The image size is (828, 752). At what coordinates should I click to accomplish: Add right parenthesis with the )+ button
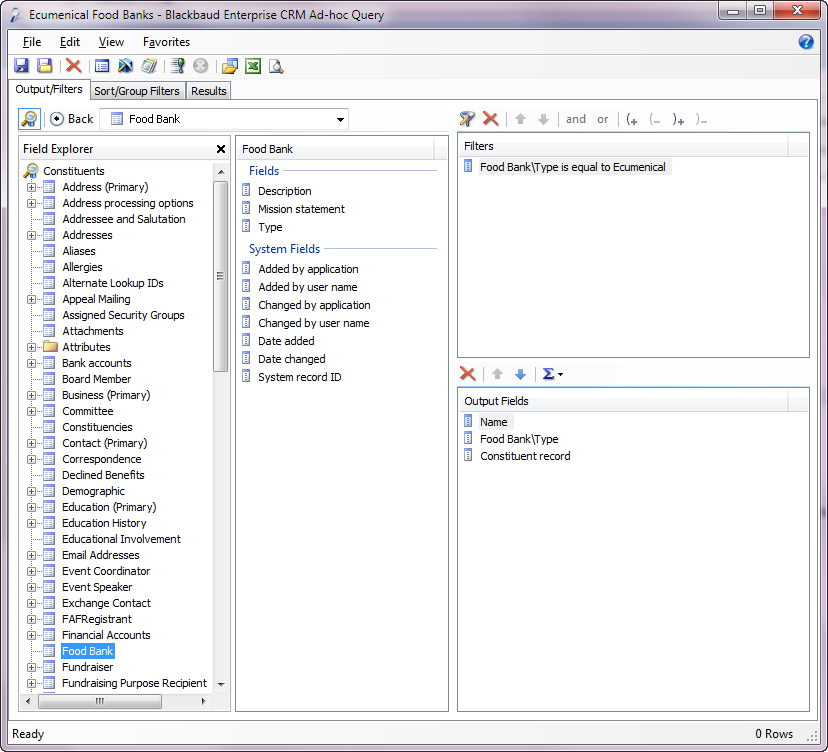point(679,119)
